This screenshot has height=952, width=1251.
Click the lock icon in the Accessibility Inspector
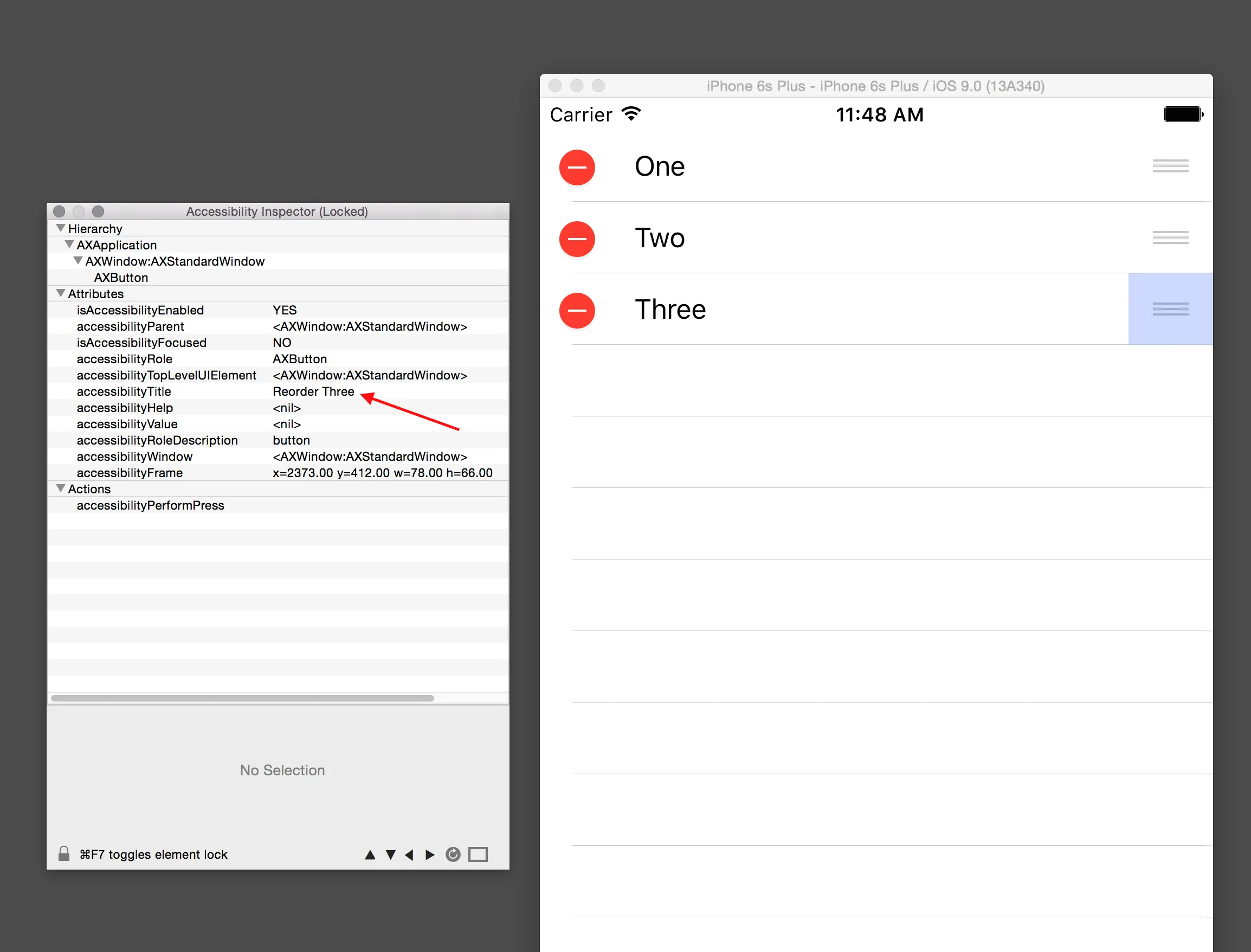click(x=64, y=853)
